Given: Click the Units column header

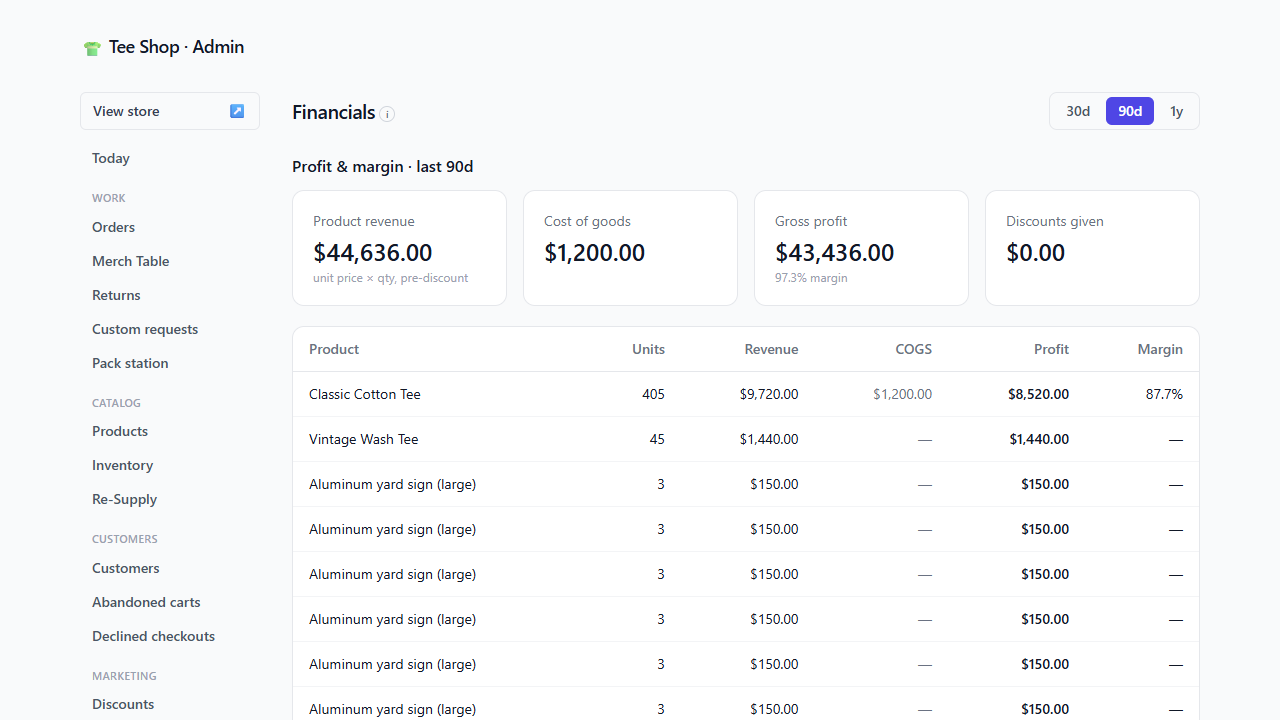Looking at the screenshot, I should point(648,349).
